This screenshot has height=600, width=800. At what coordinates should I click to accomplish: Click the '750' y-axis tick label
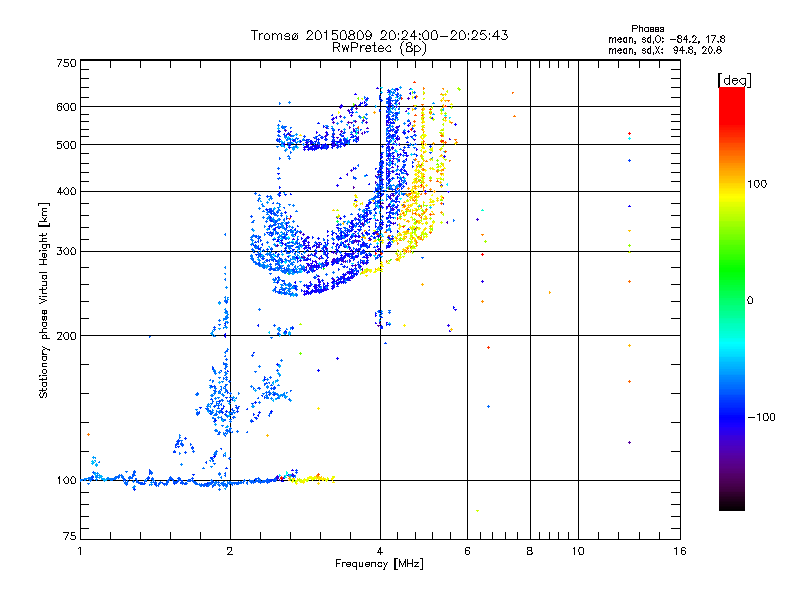click(x=66, y=63)
